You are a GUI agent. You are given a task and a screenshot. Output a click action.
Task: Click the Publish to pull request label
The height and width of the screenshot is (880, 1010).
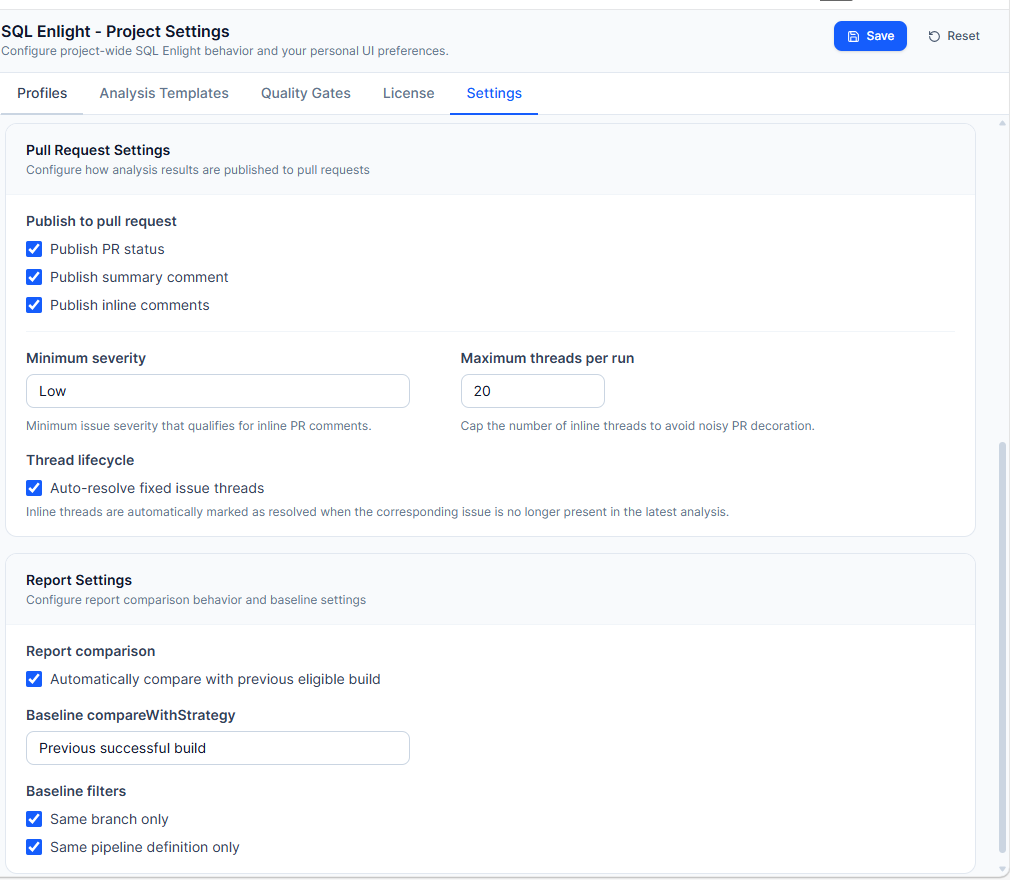pyautogui.click(x=101, y=222)
